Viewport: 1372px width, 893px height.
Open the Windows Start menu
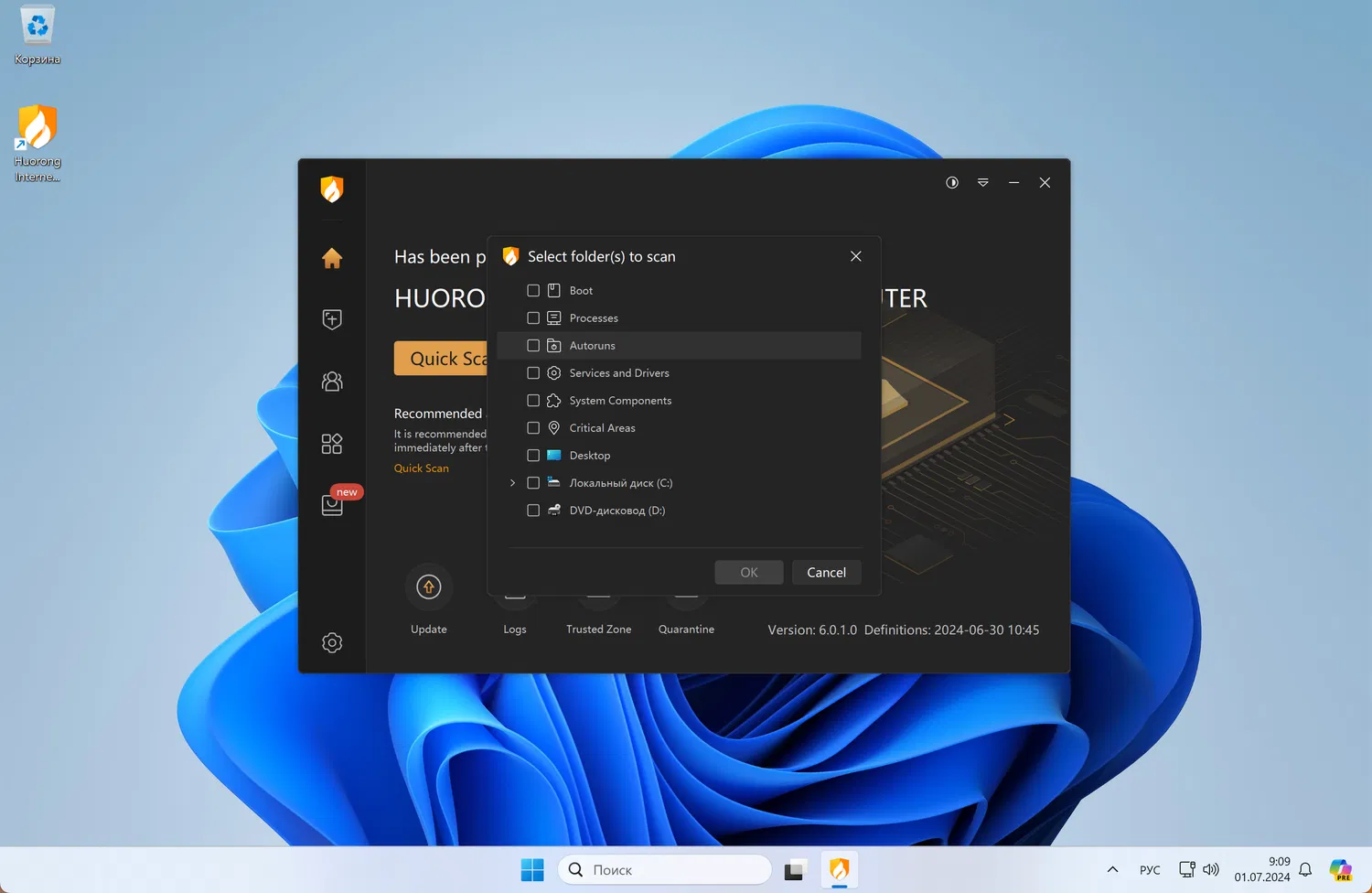[x=532, y=870]
